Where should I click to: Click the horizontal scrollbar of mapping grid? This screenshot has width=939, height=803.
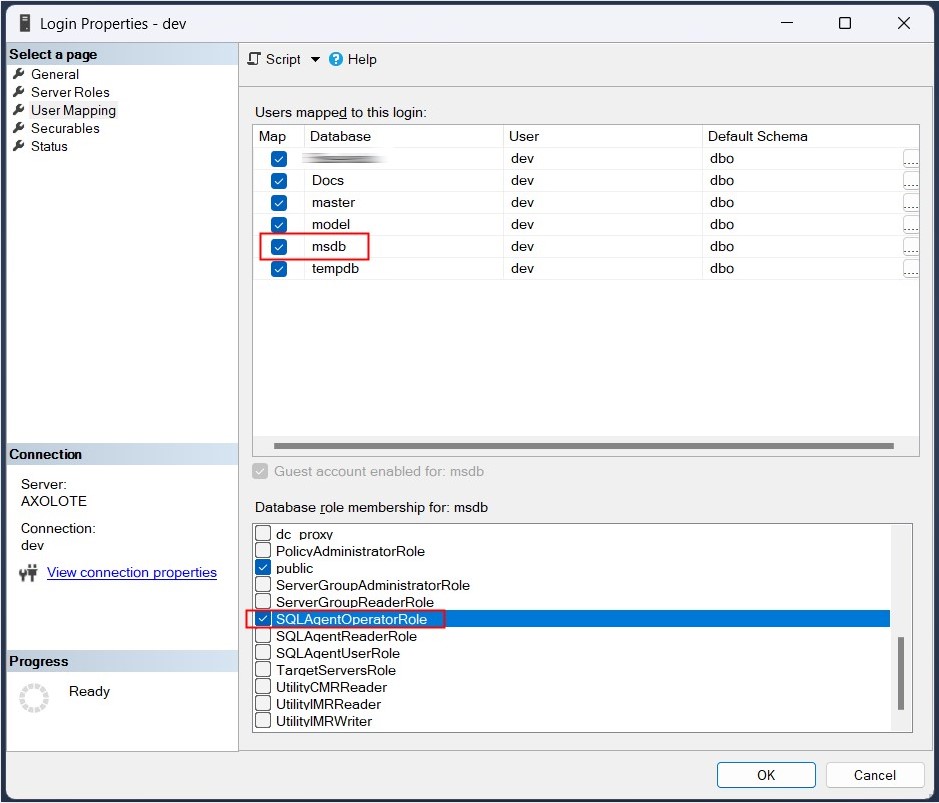(584, 446)
